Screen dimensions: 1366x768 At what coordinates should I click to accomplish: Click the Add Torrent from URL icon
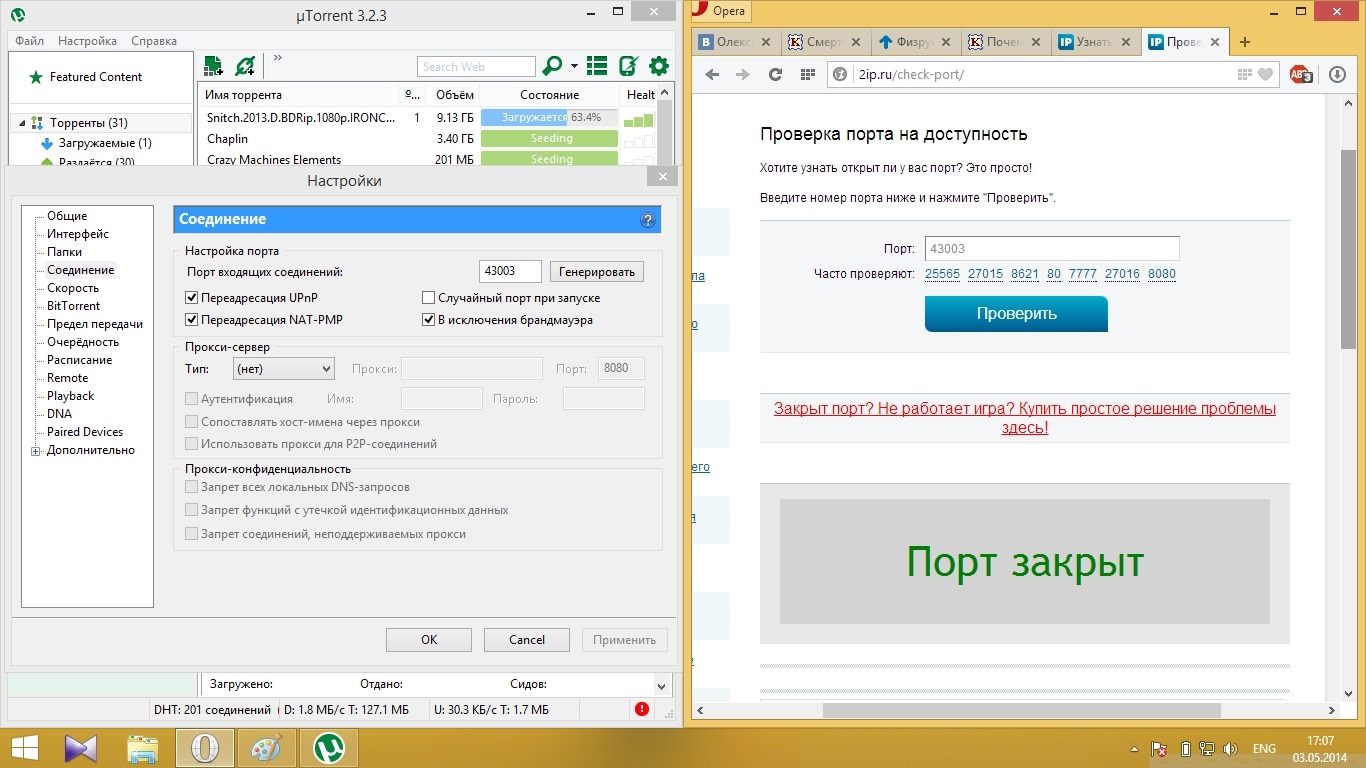coord(245,66)
